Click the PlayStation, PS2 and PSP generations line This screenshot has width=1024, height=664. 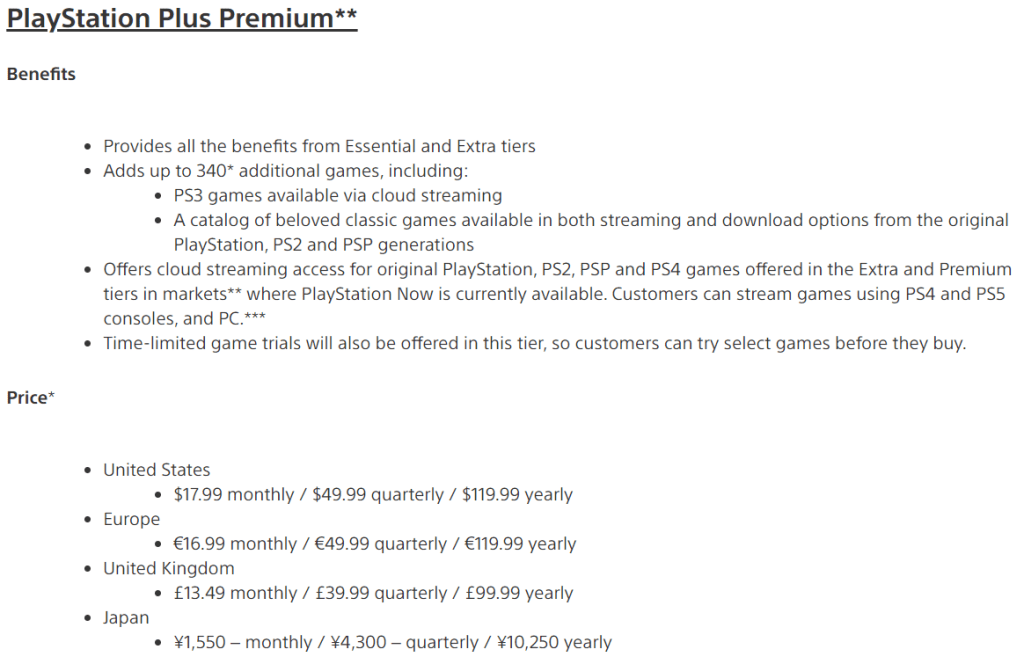[323, 244]
